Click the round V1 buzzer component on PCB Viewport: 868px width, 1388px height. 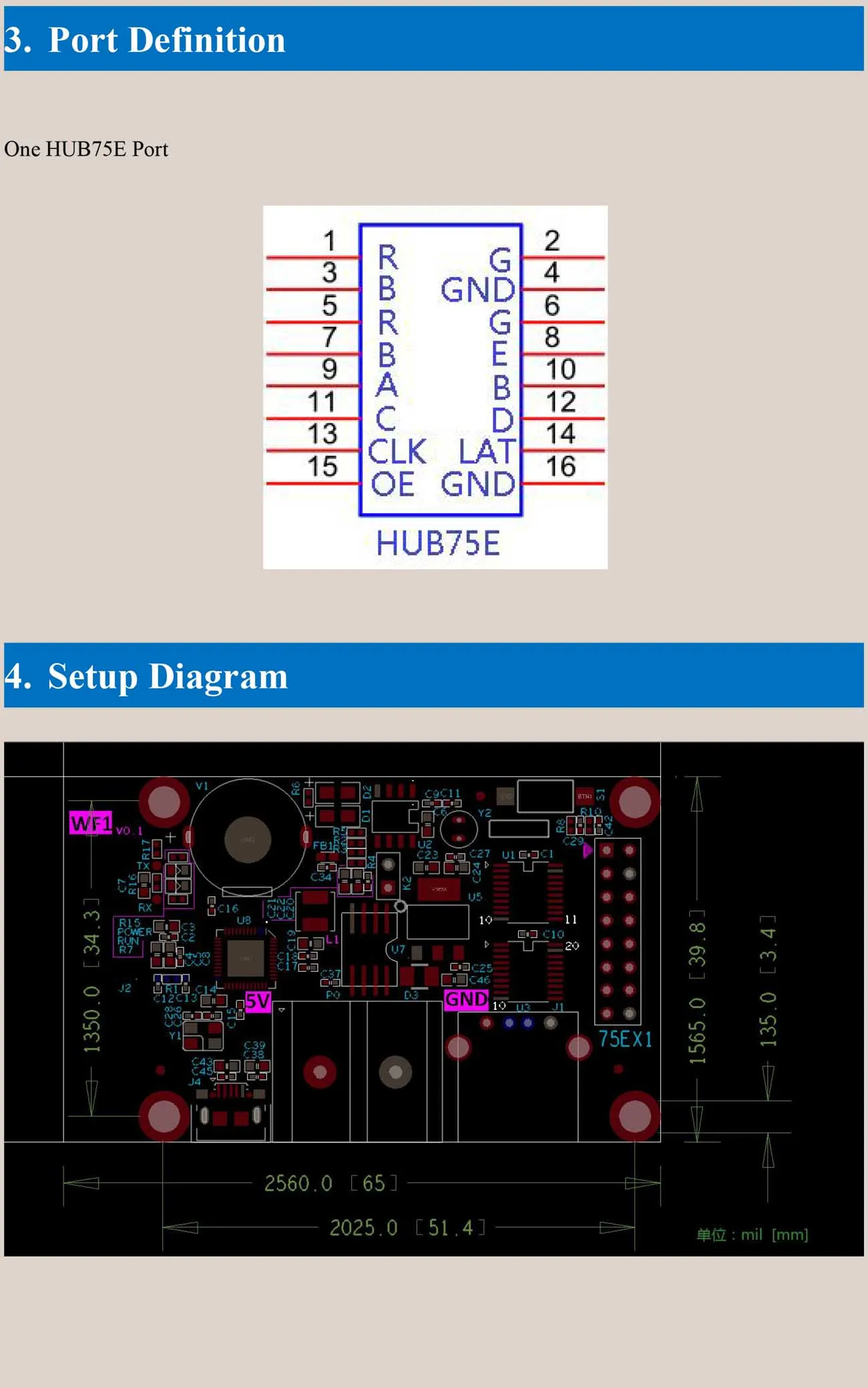pos(248,839)
